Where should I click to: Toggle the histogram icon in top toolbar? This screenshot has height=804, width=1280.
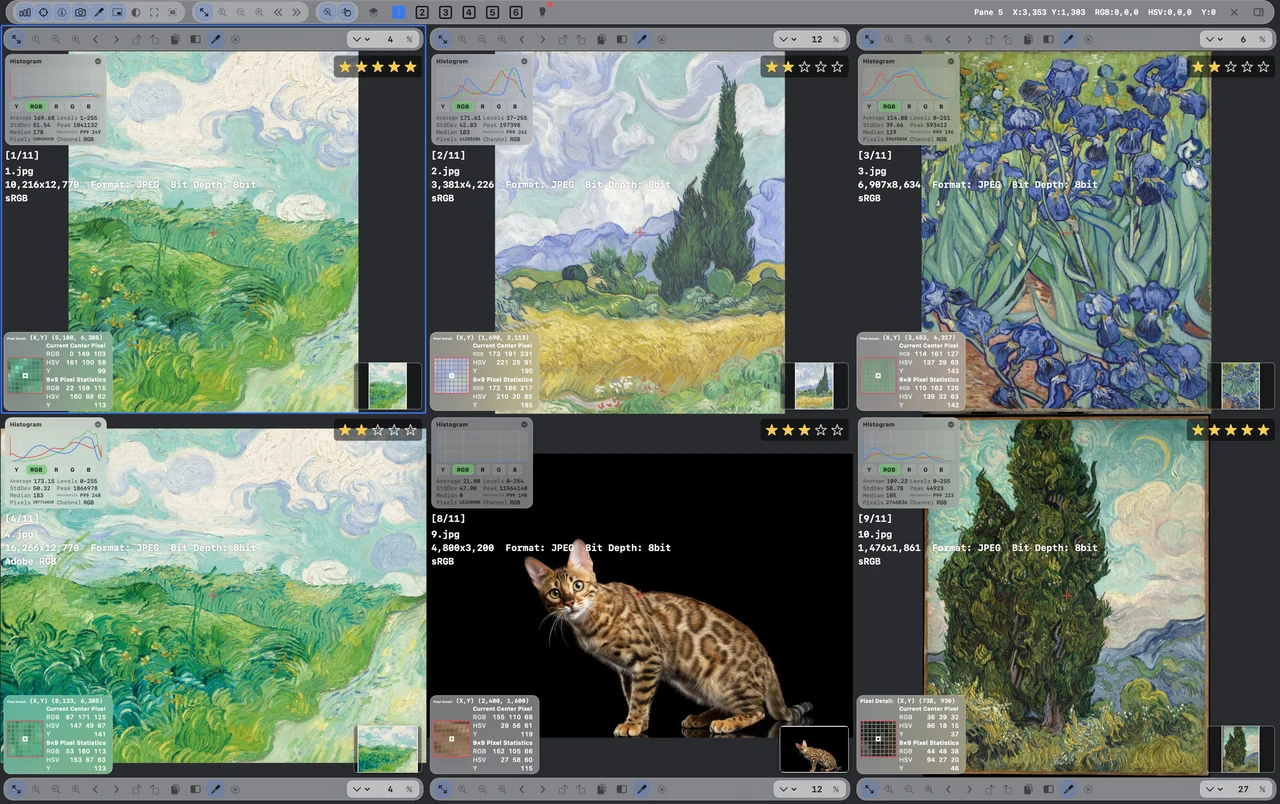[24, 12]
